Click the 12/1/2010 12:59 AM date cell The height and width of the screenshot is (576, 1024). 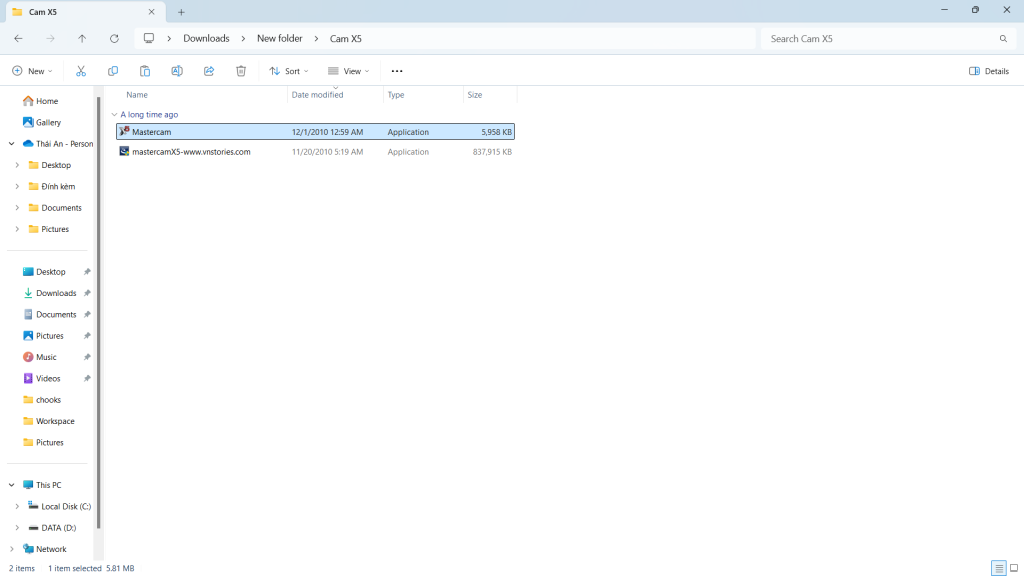tap(327, 132)
